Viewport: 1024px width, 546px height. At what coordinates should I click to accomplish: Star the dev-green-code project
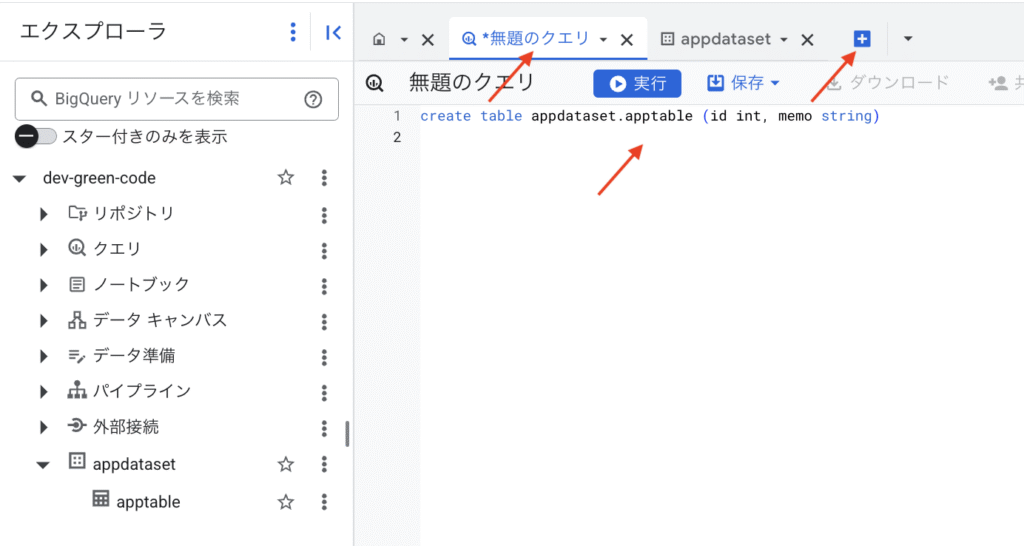[286, 178]
